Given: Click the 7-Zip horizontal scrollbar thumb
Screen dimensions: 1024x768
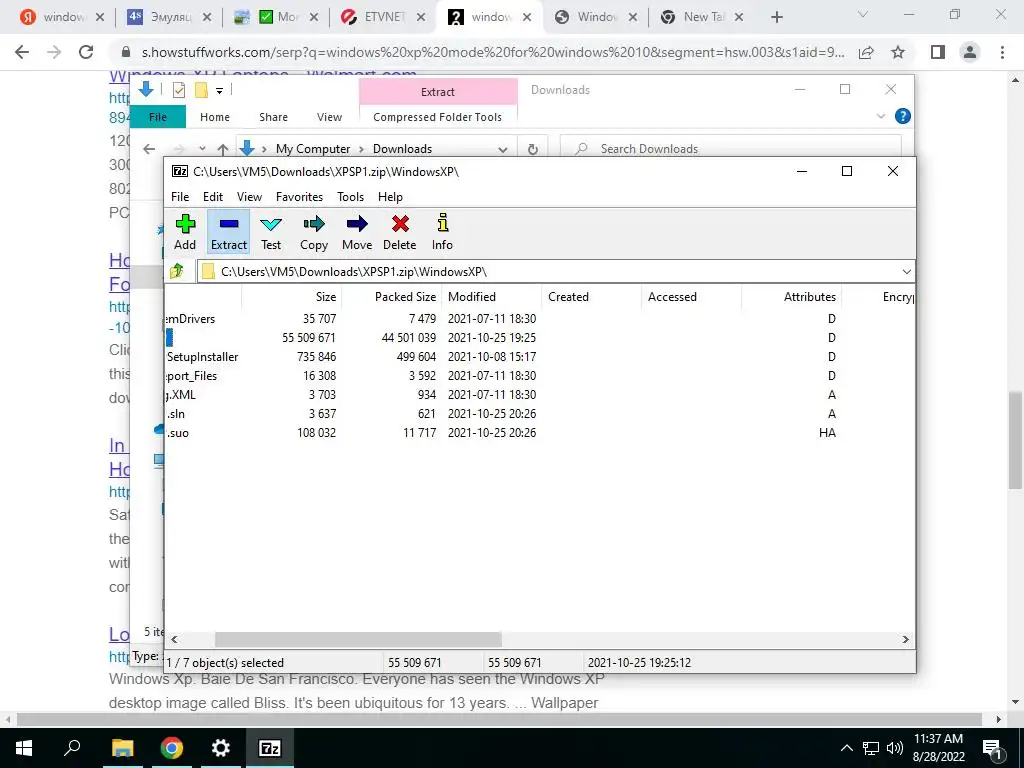Looking at the screenshot, I should coord(358,639).
